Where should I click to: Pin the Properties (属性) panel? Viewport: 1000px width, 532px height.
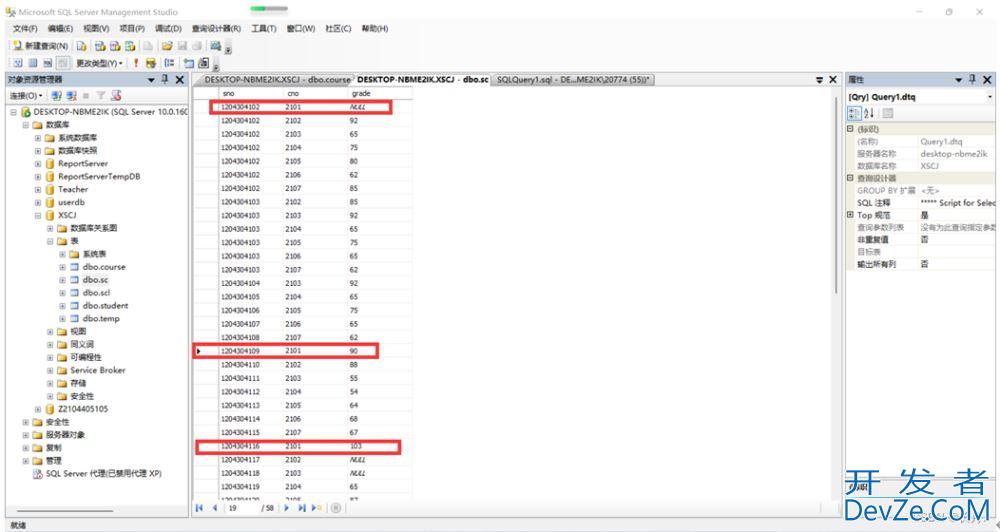click(973, 79)
